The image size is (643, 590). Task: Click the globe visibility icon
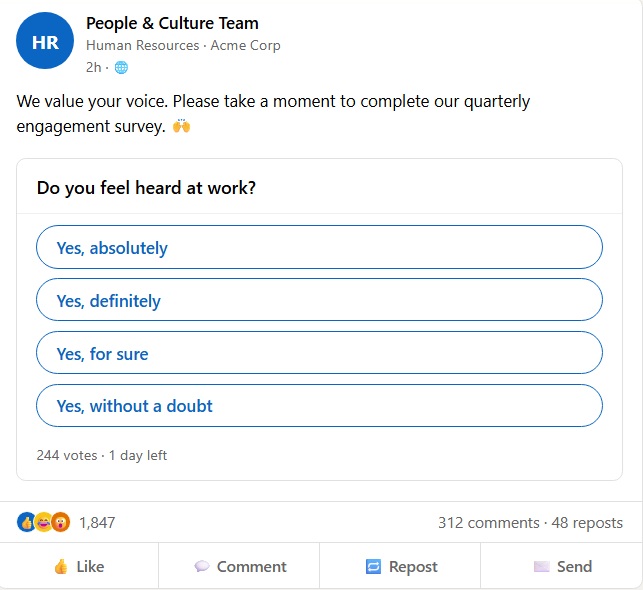[x=121, y=67]
